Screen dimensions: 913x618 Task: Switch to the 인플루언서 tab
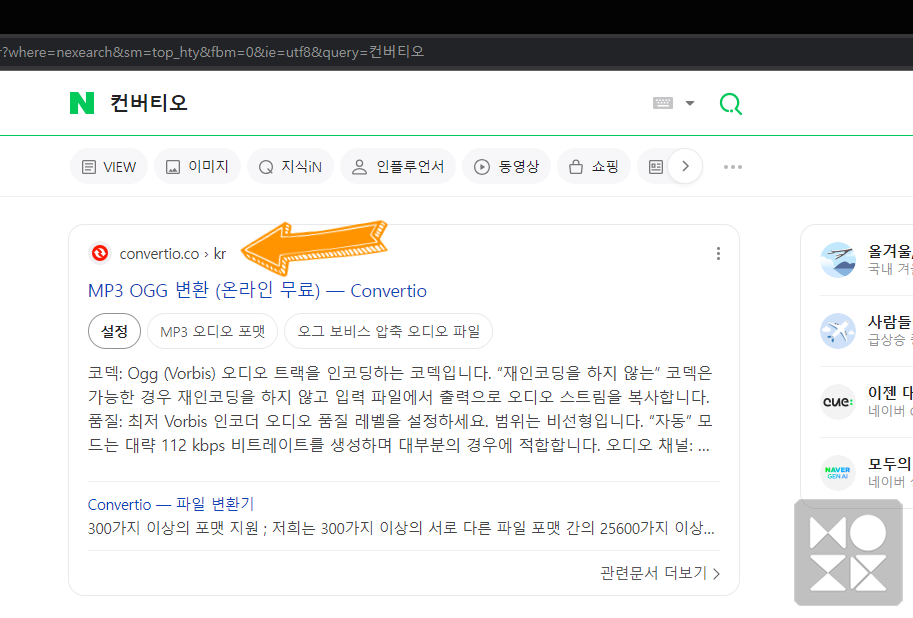[398, 167]
